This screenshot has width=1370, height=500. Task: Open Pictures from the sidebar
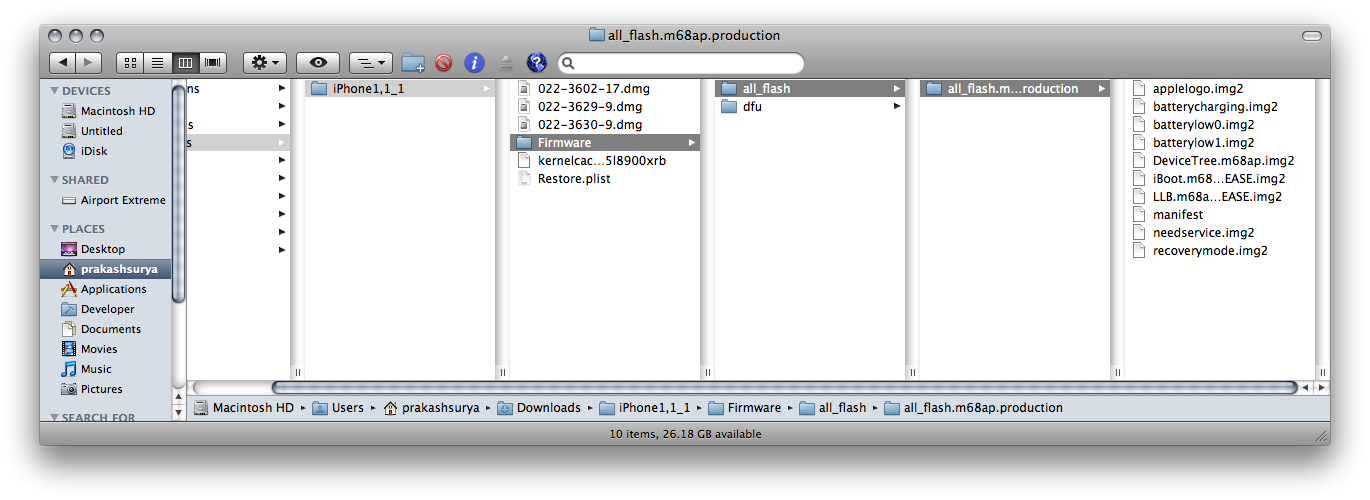coord(91,389)
